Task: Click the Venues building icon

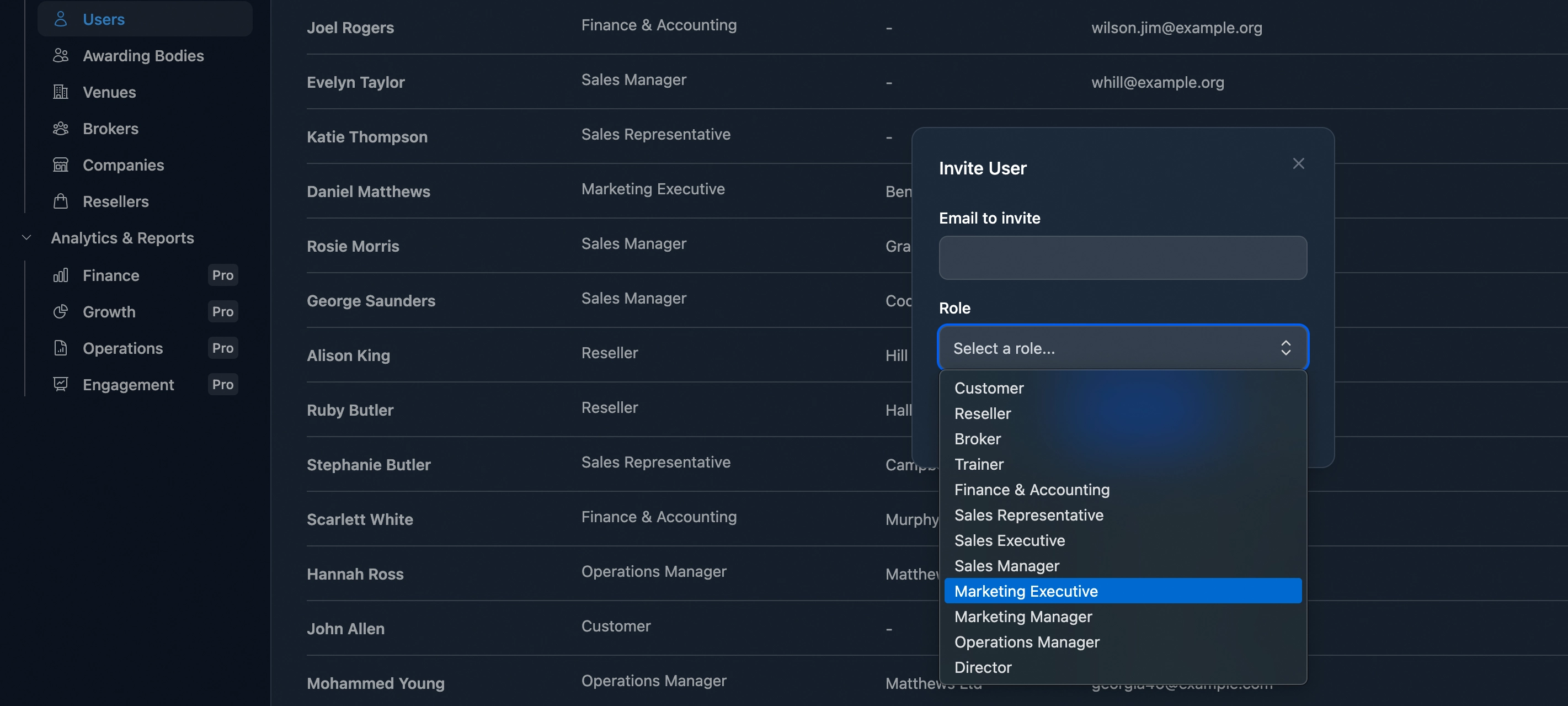Action: [x=60, y=92]
